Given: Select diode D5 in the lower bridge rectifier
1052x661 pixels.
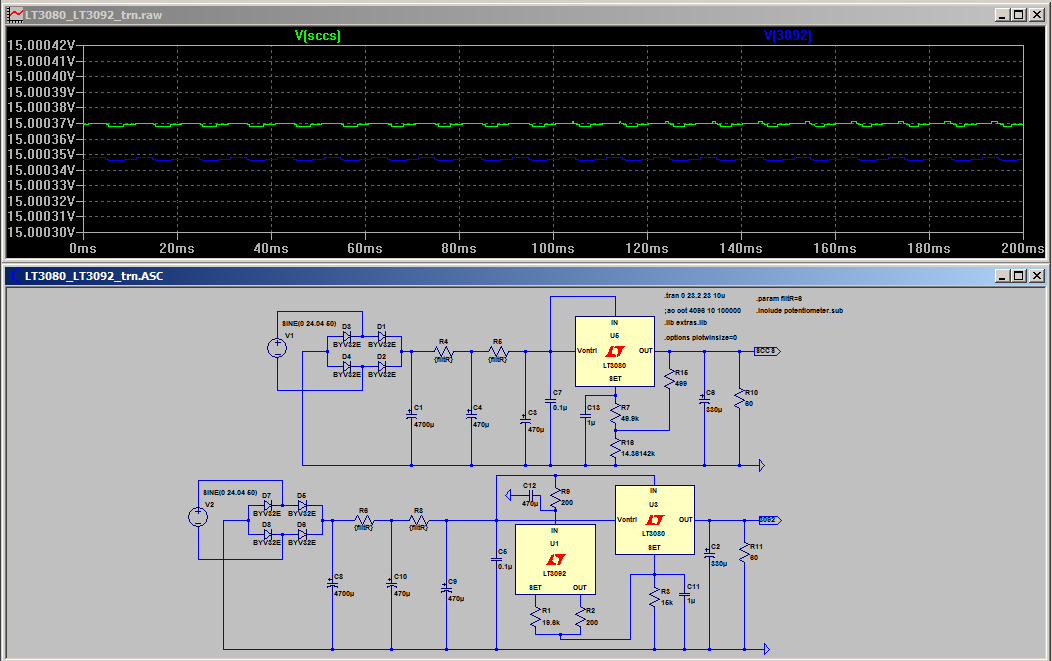Looking at the screenshot, I should coord(303,505).
